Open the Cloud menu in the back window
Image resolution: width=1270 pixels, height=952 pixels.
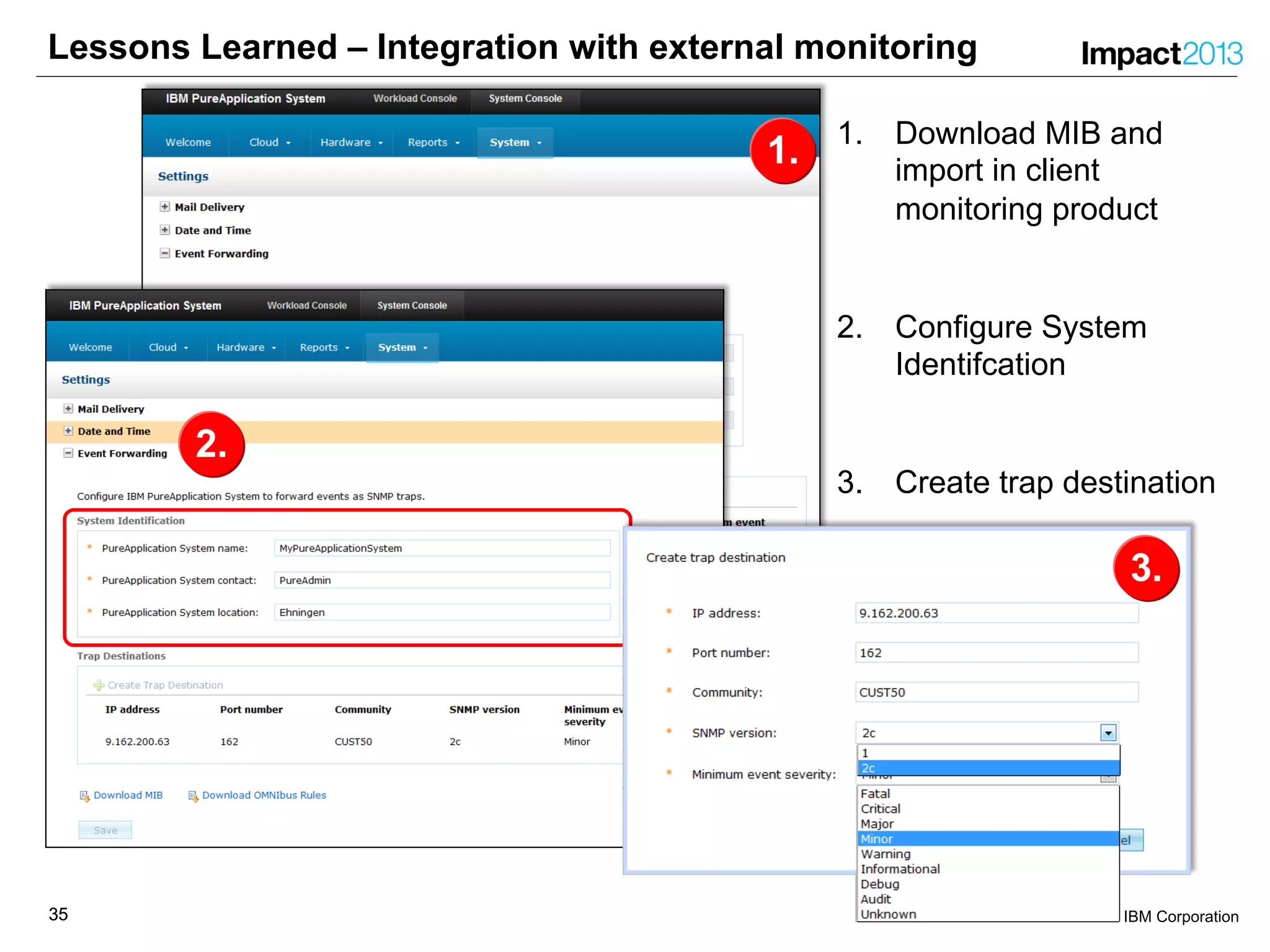(270, 143)
